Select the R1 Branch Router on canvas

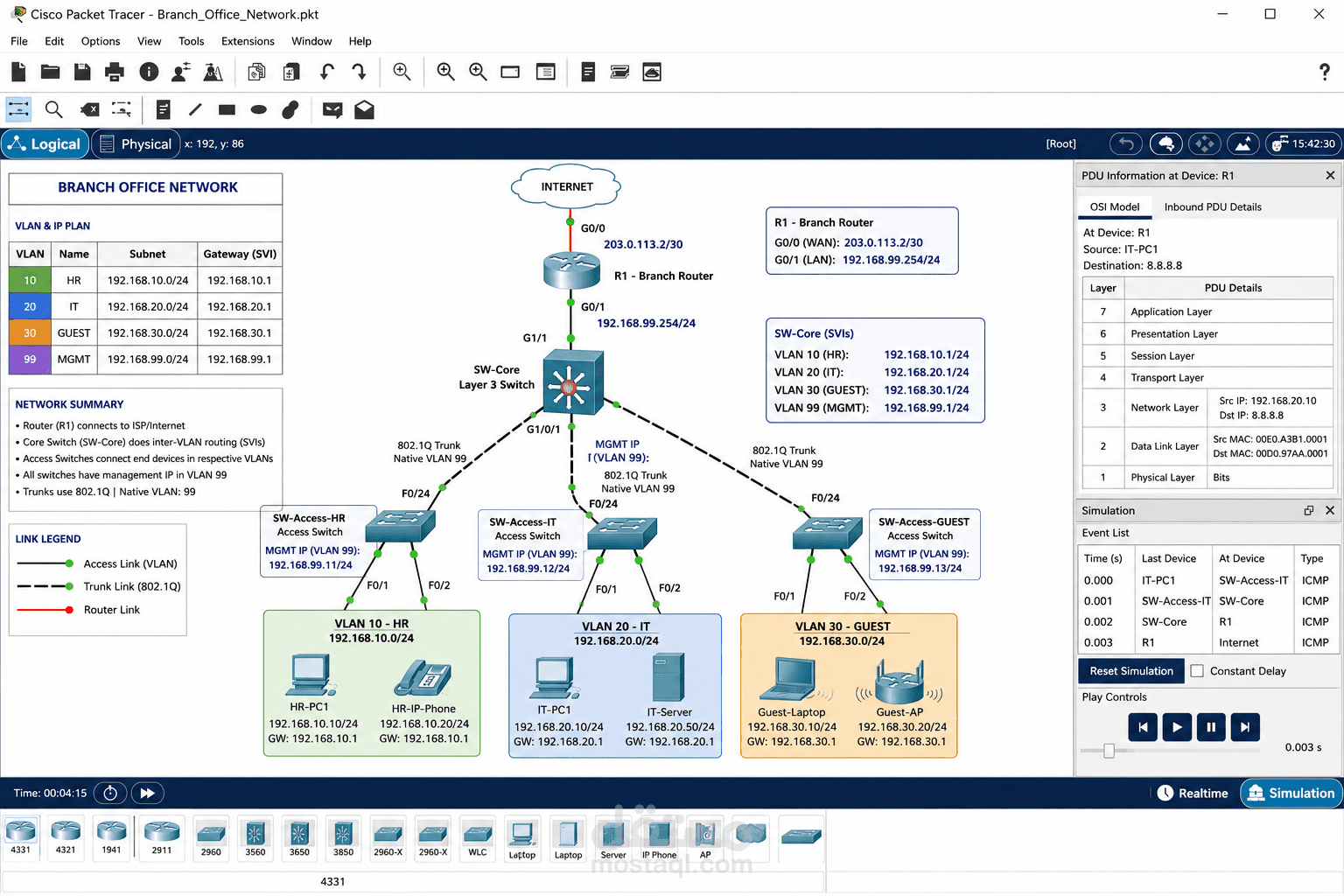(571, 270)
